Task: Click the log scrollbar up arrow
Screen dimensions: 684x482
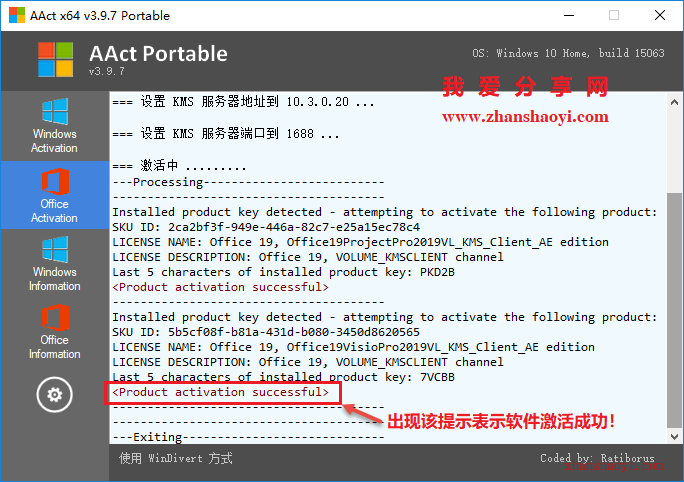Action: pyautogui.click(x=674, y=103)
